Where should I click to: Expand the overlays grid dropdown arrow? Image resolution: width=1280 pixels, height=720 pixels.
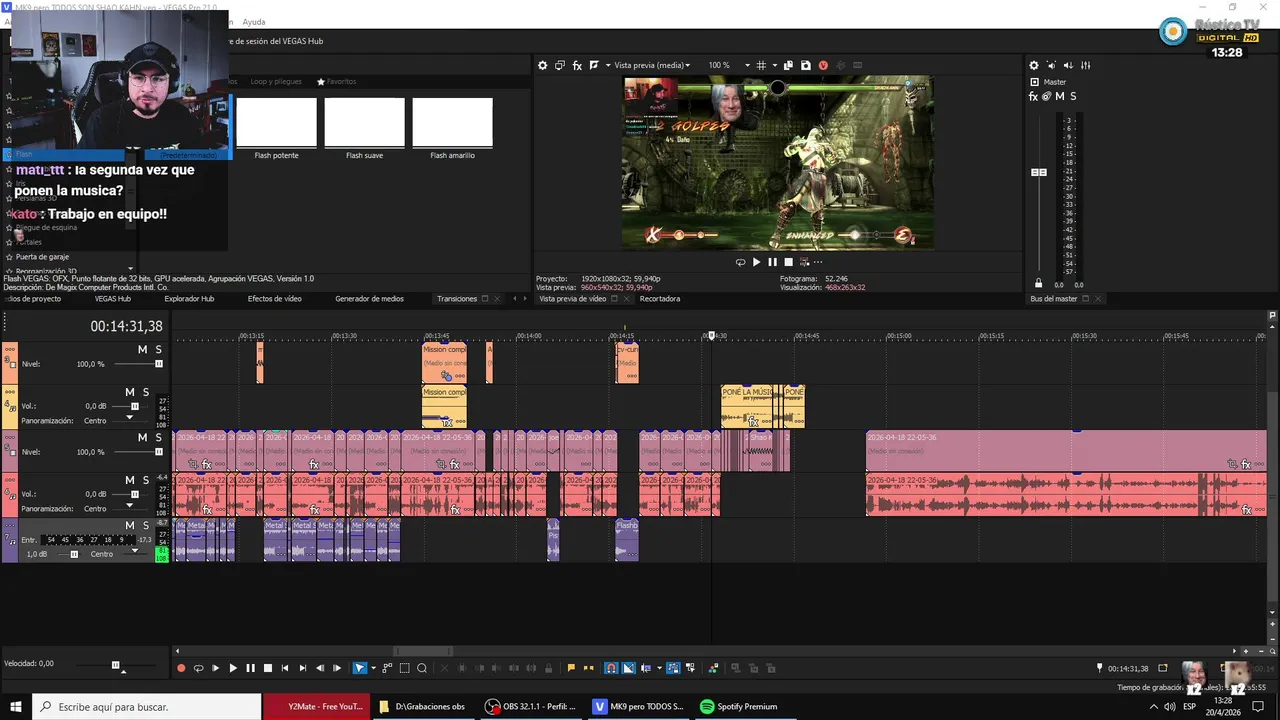773,65
